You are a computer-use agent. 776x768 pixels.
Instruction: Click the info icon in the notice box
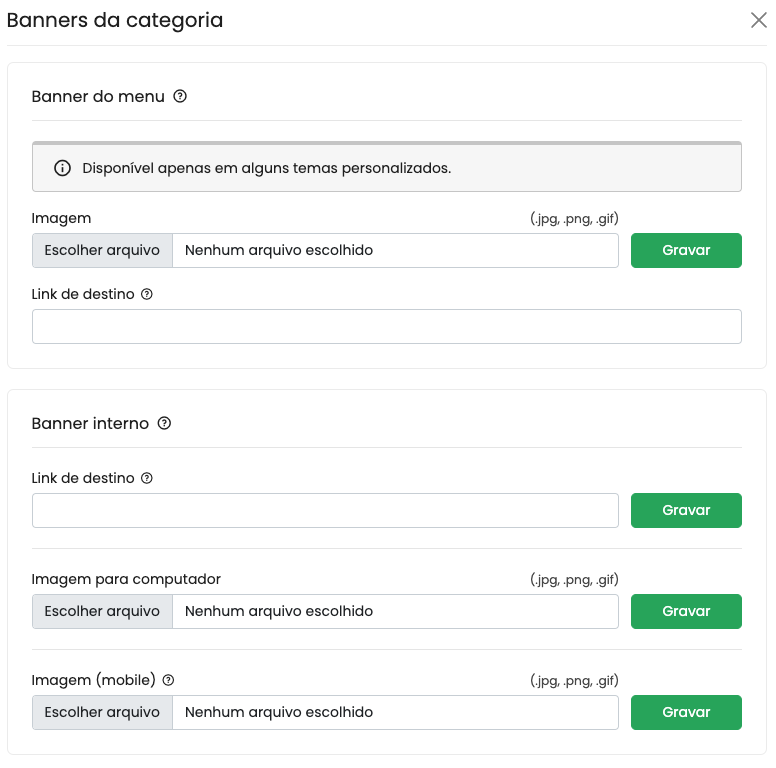point(62,168)
